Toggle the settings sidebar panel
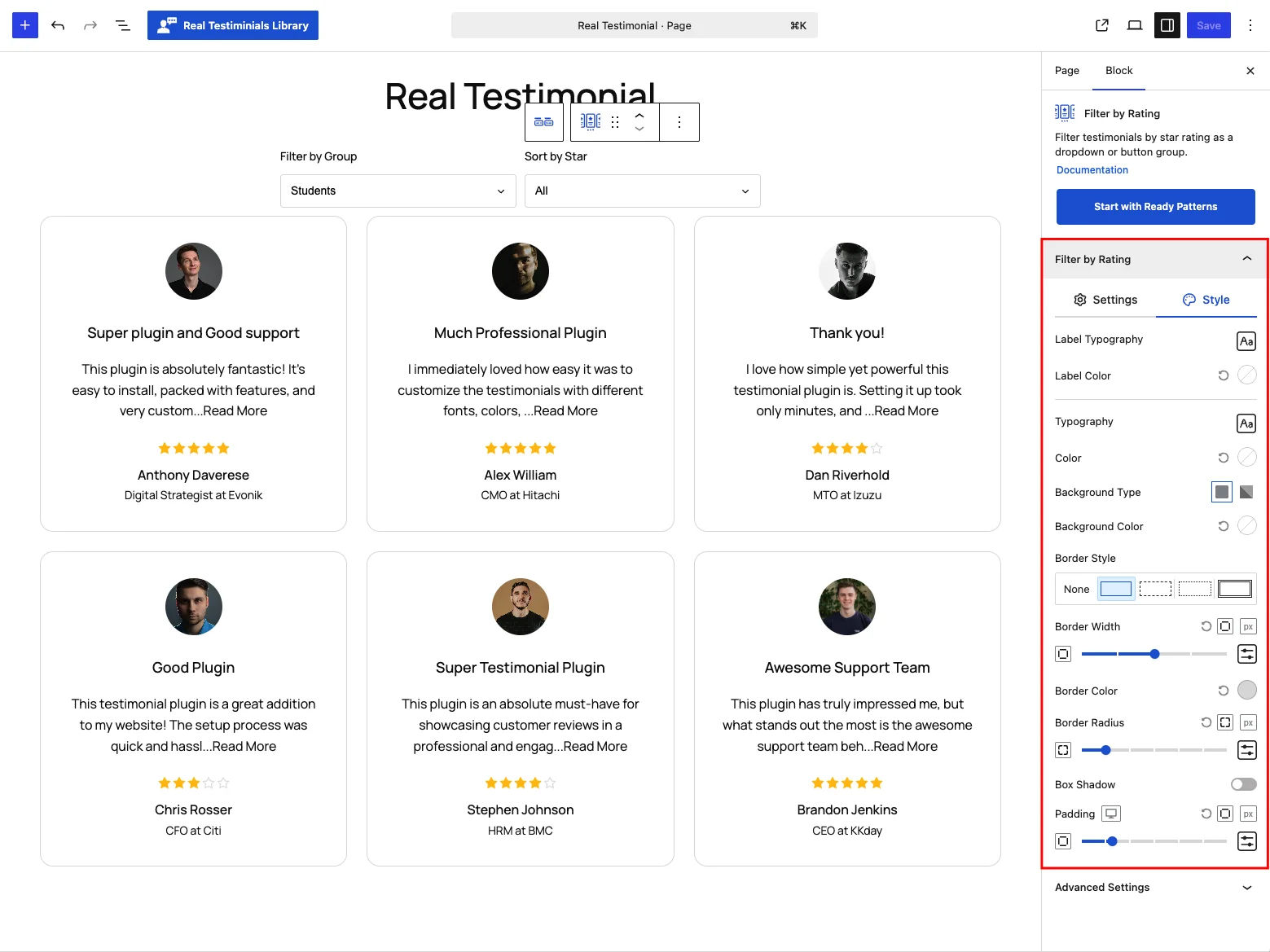This screenshot has height=952, width=1270. 1167,25
